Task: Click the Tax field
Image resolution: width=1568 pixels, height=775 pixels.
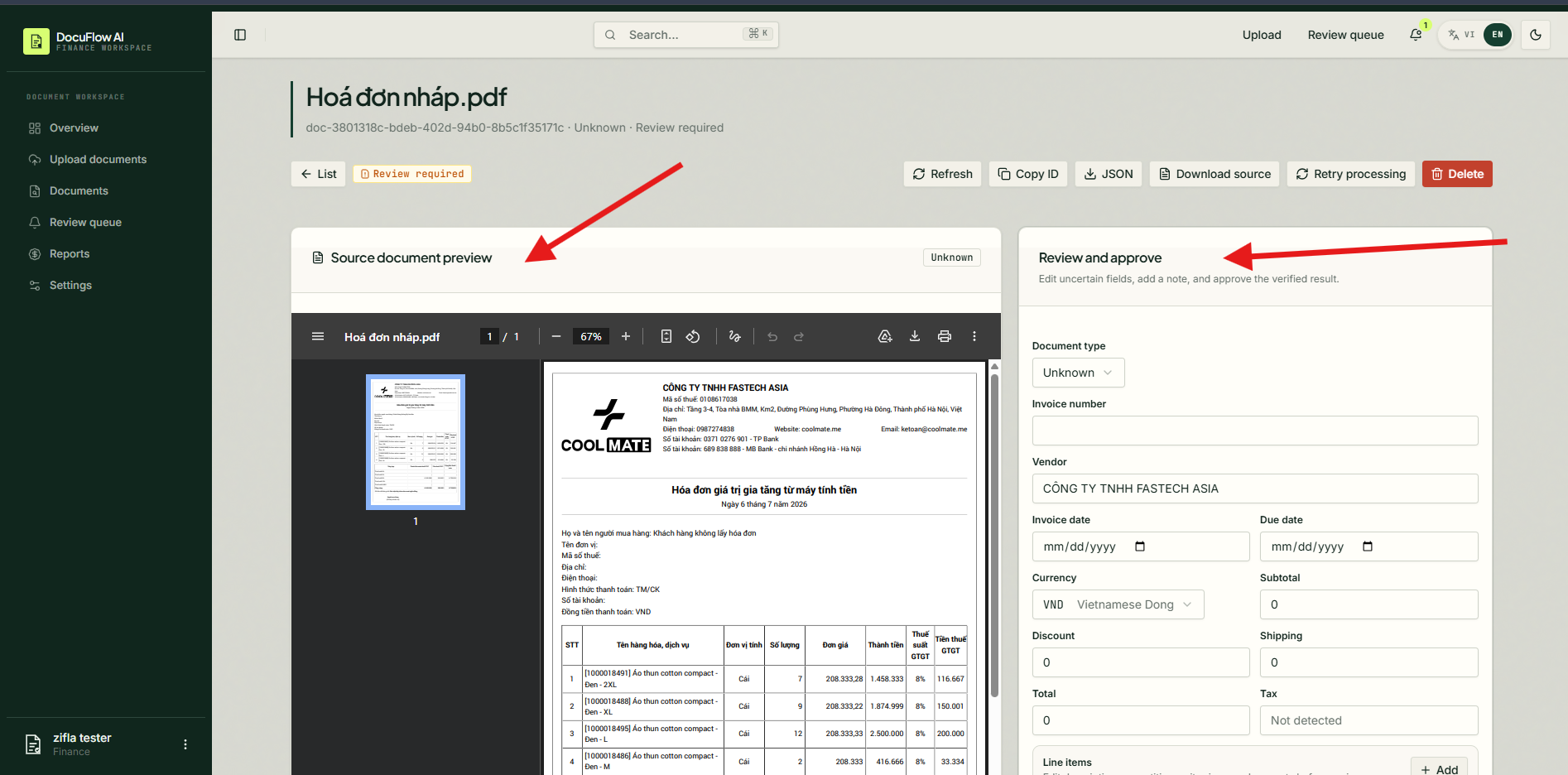Action: tap(1369, 720)
